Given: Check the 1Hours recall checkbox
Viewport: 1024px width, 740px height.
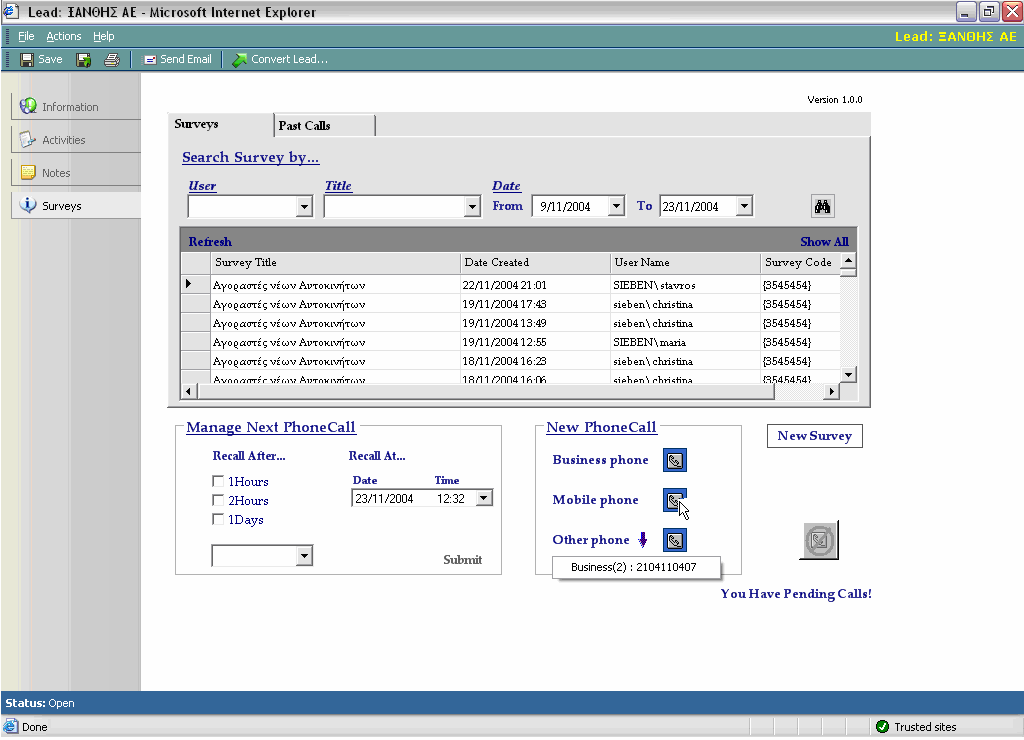Looking at the screenshot, I should click(x=218, y=481).
